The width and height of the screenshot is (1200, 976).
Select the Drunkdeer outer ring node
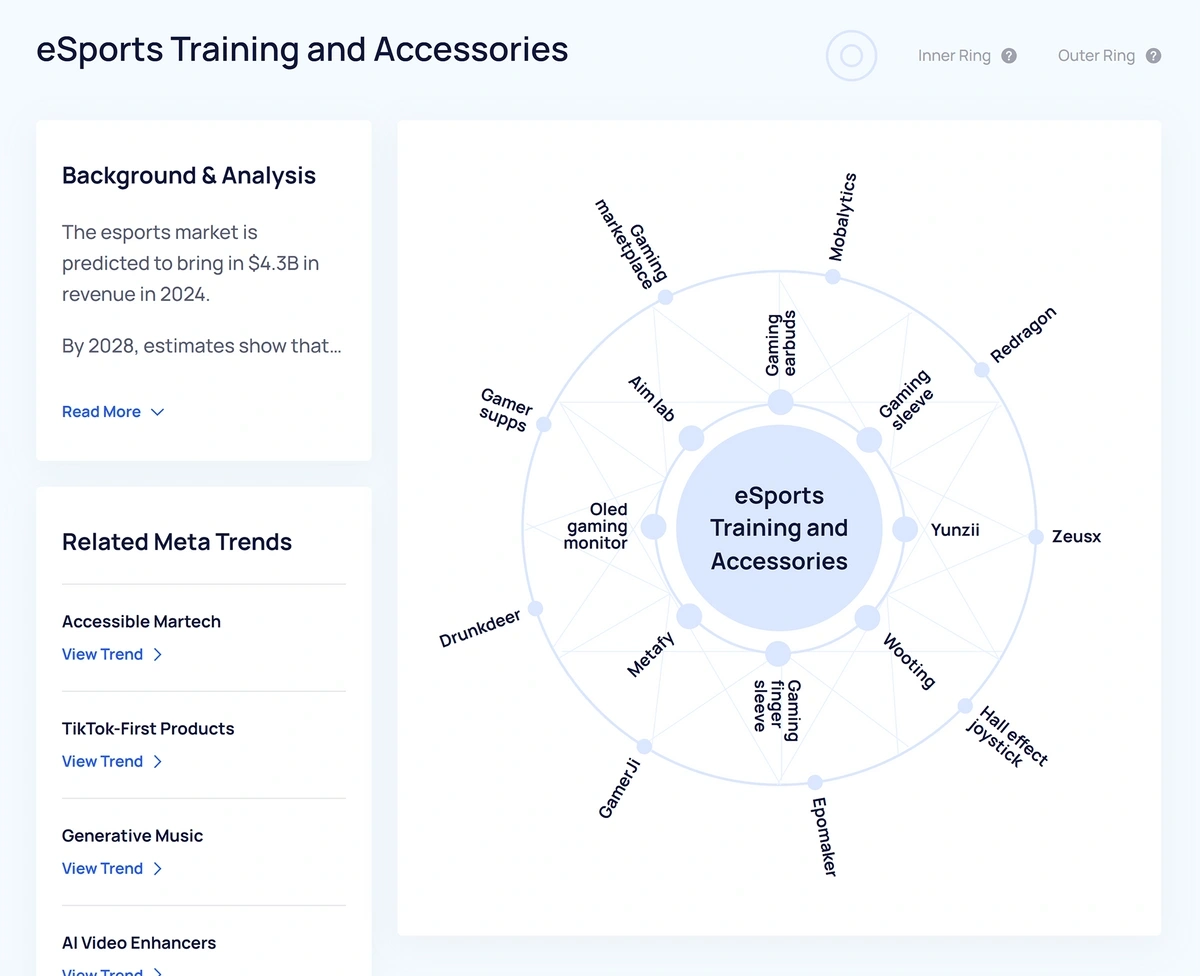tap(535, 608)
